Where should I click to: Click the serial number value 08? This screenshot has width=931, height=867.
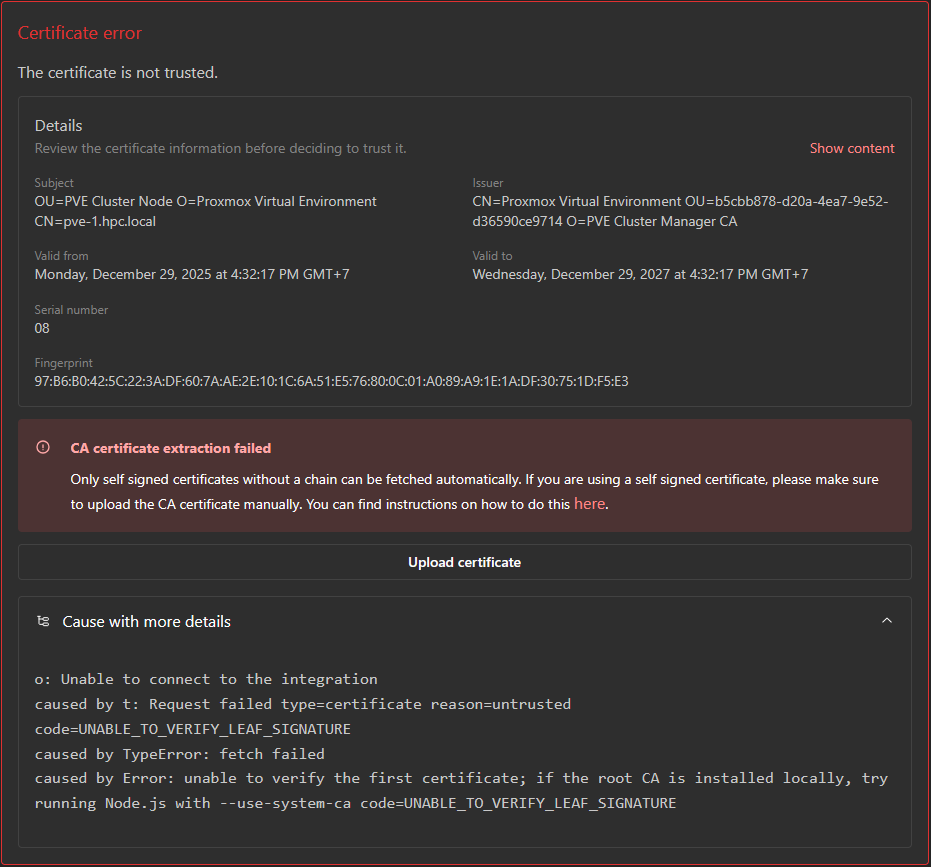point(42,328)
